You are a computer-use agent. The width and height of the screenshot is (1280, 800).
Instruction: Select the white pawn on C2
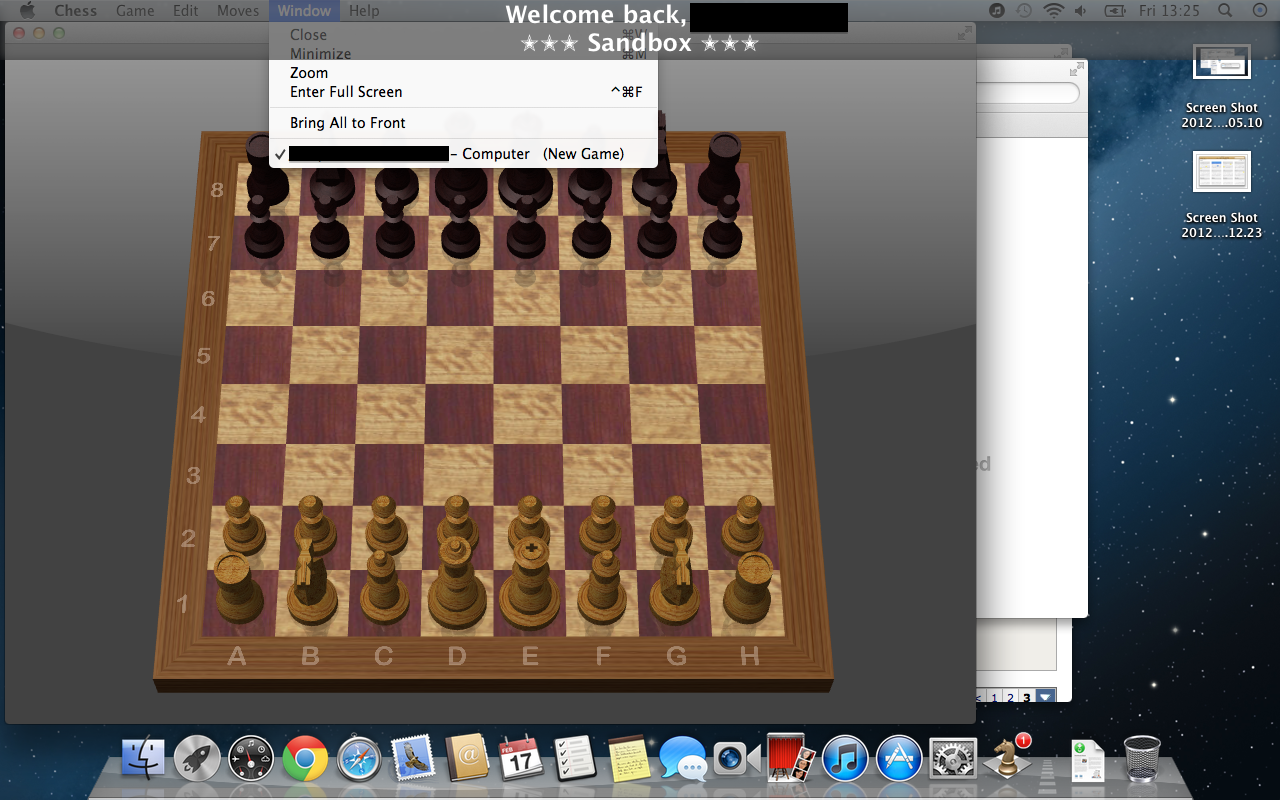point(385,525)
